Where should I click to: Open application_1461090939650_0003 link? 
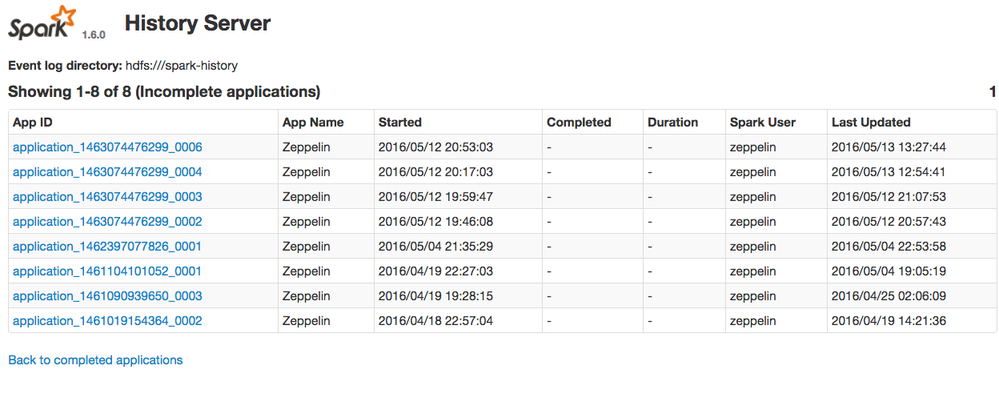[107, 296]
